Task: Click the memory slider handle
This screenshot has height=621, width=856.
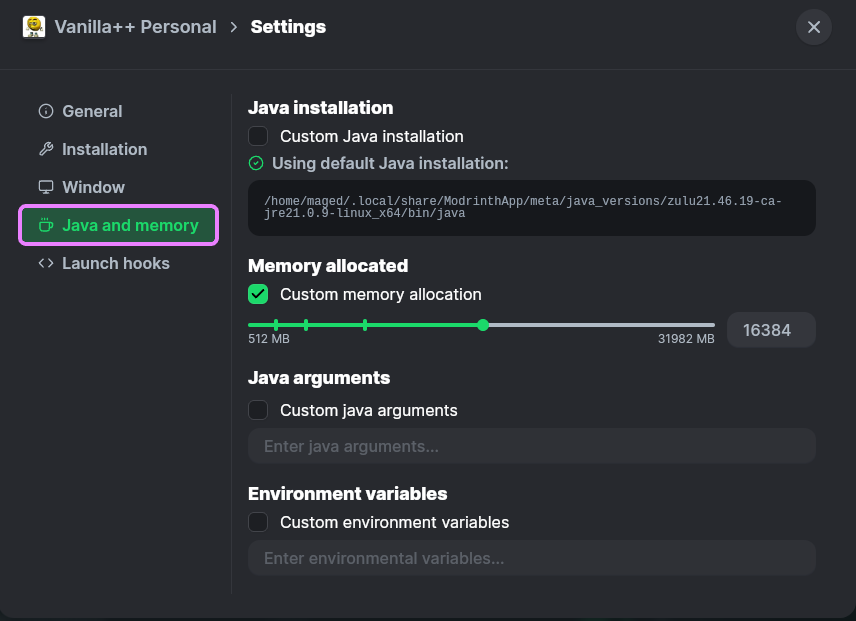Action: click(483, 325)
